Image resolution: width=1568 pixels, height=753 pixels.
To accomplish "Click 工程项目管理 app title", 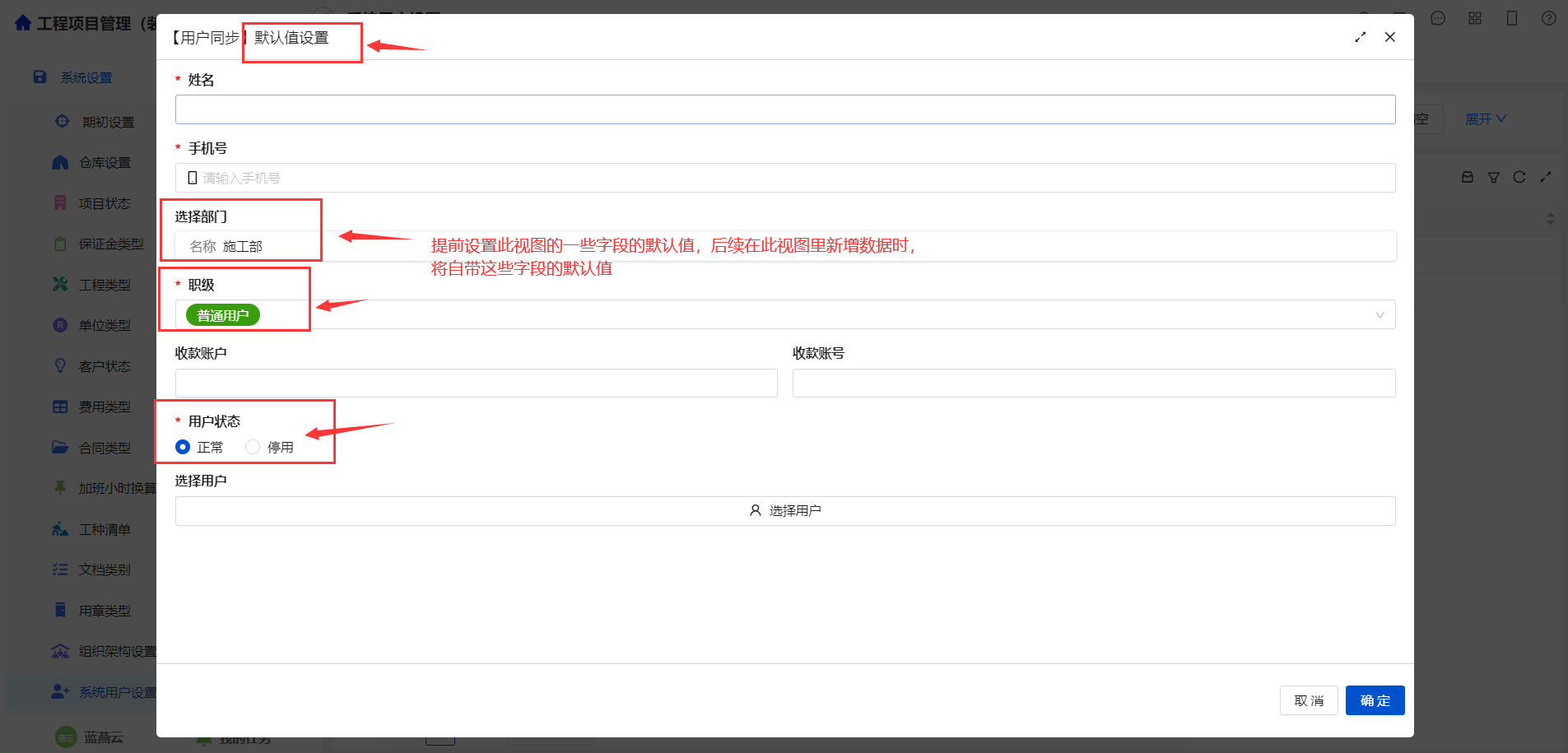I will click(x=96, y=23).
